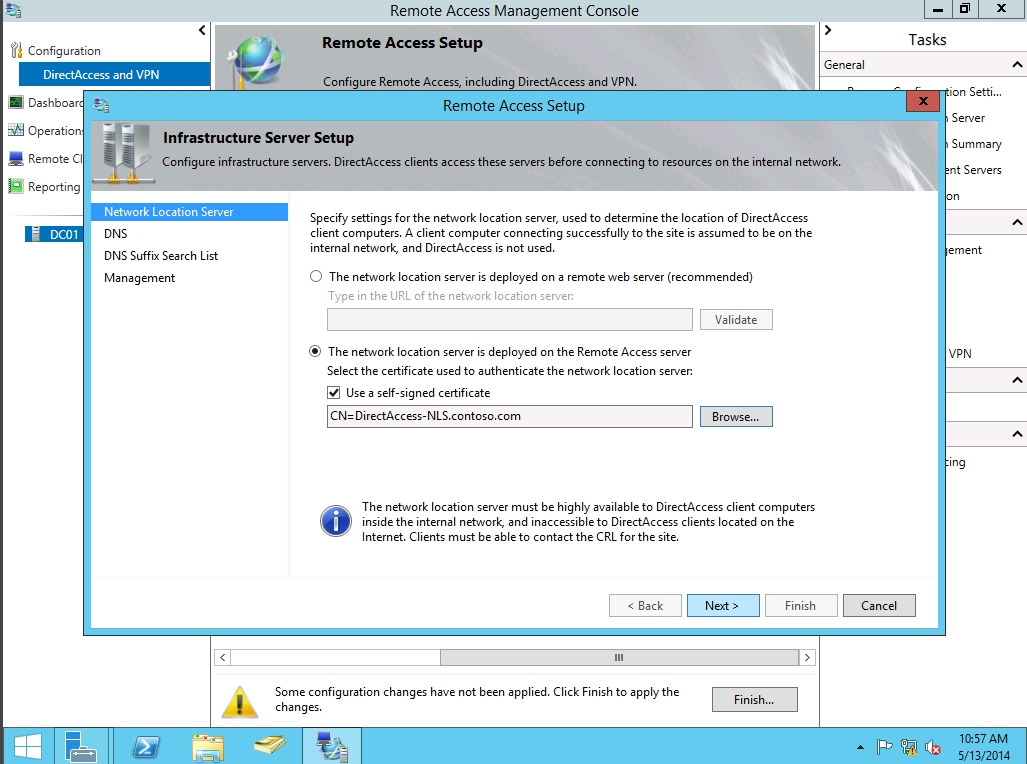This screenshot has width=1027, height=764.
Task: Collapse the third tasks section chevron
Action: [x=1017, y=380]
